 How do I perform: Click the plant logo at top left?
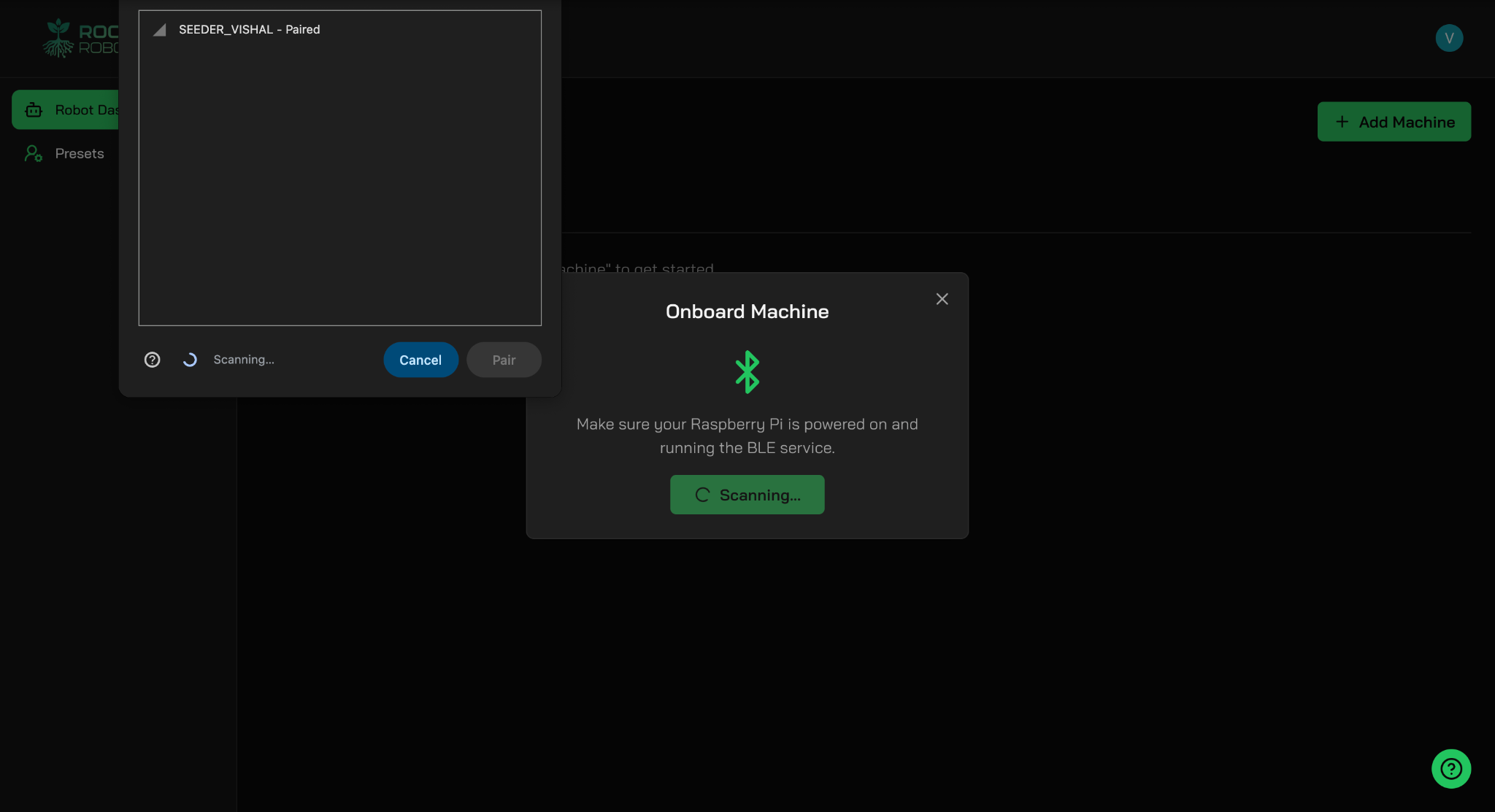coord(58,38)
